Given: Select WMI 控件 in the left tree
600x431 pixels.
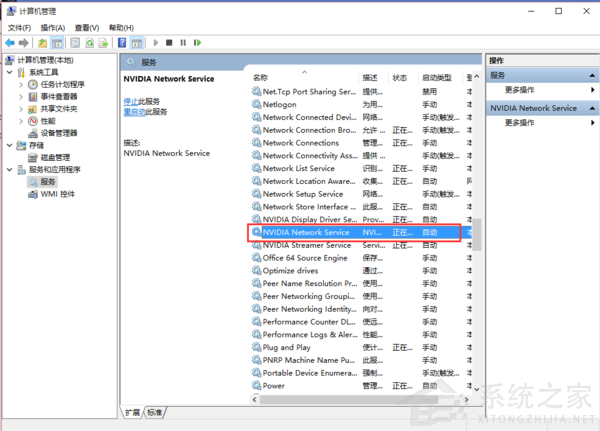Looking at the screenshot, I should click(56, 193).
